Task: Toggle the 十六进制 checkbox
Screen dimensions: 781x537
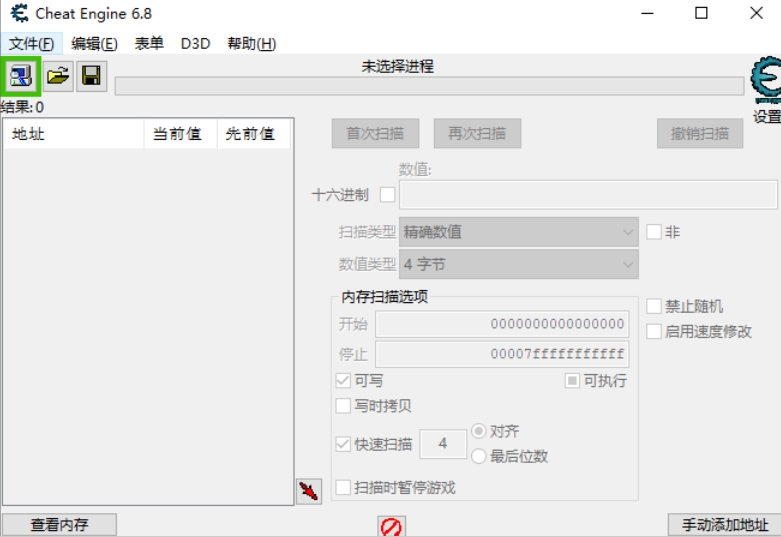Action: [x=387, y=194]
